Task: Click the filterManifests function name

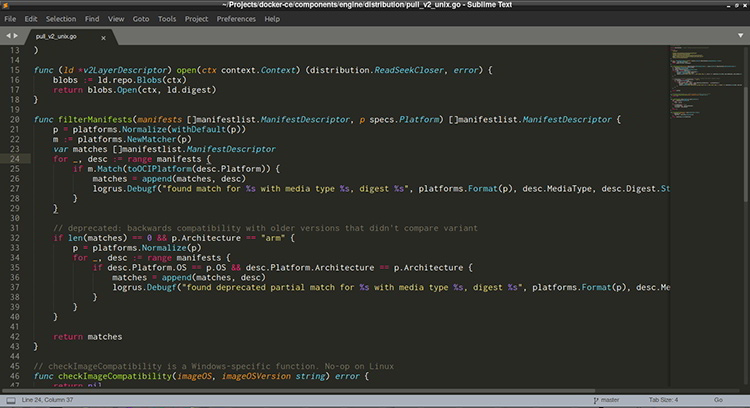Action: pos(95,120)
